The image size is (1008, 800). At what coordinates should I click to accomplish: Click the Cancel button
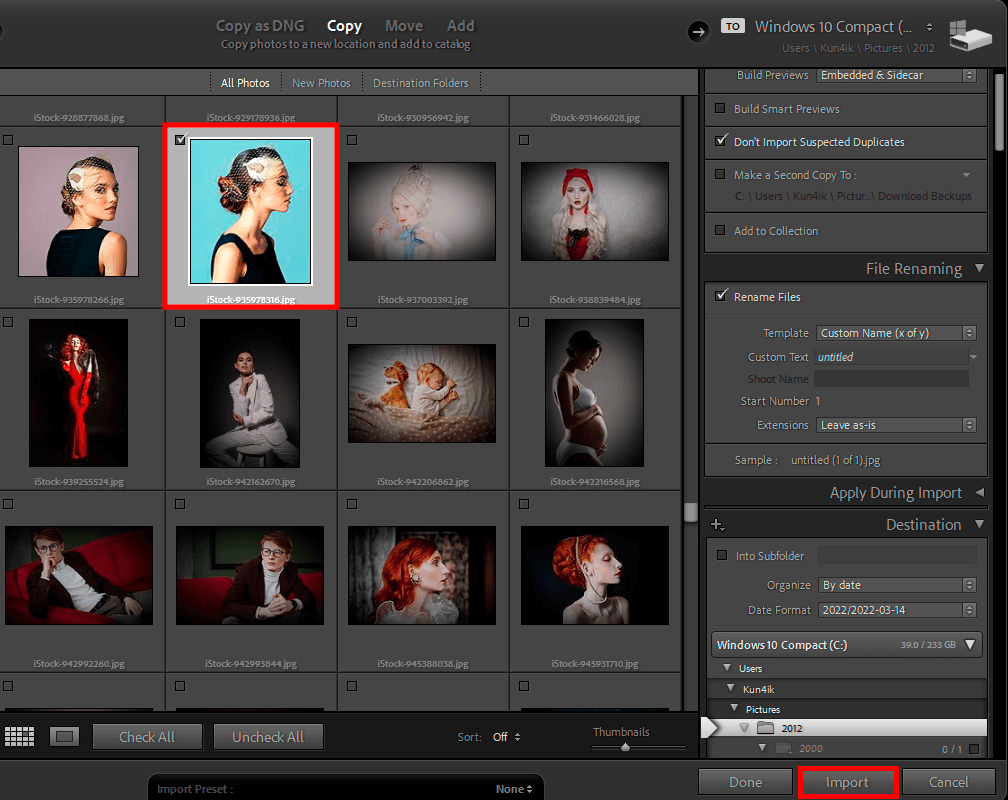(949, 782)
